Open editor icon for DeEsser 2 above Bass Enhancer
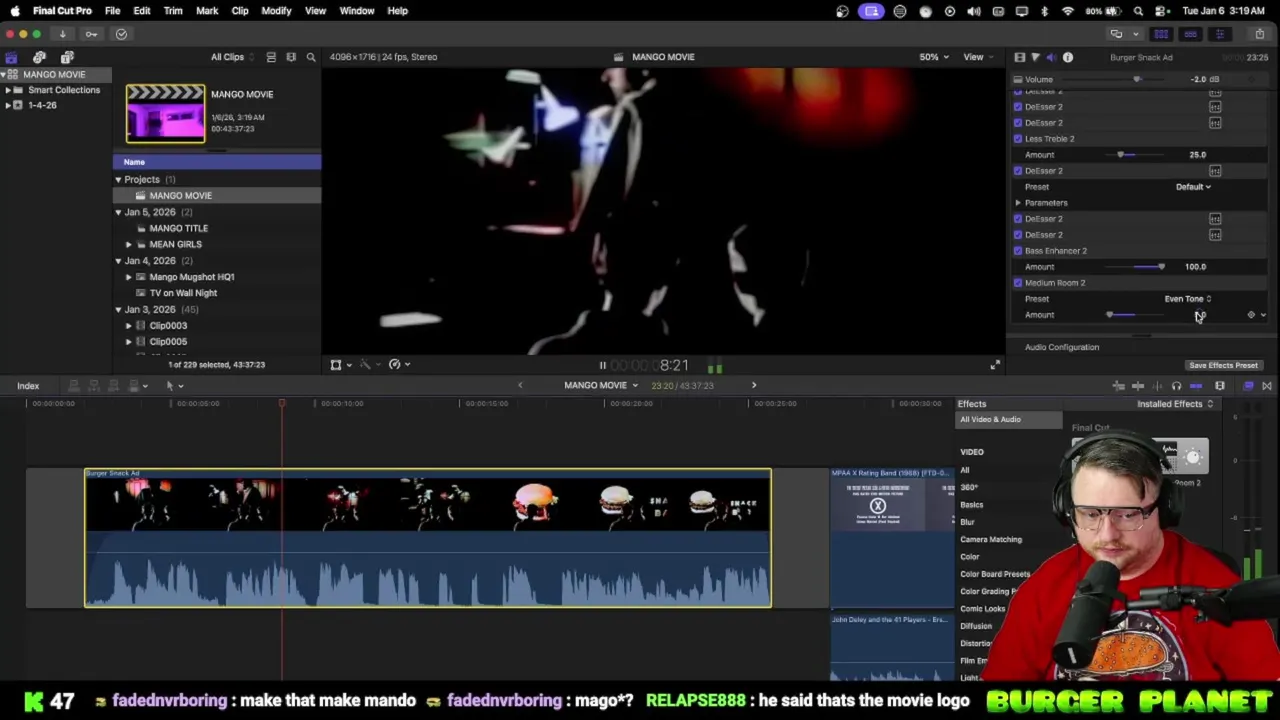1280x720 pixels. click(1215, 235)
